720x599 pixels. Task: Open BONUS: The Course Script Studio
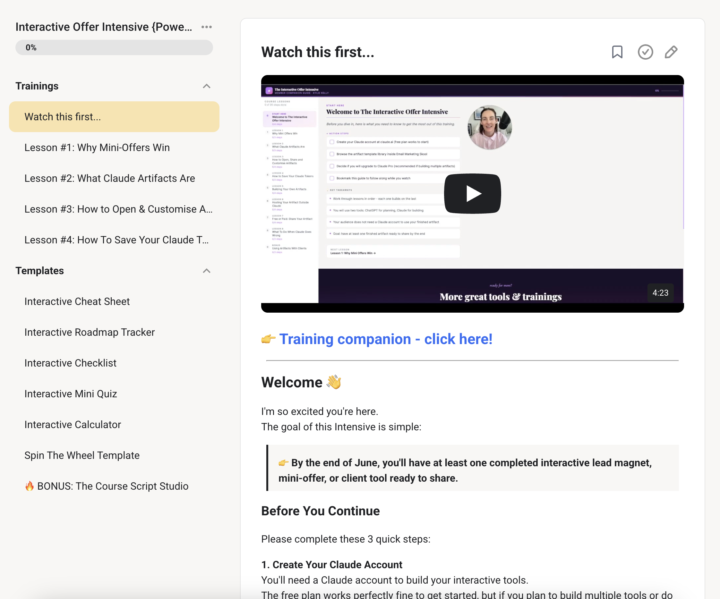click(114, 486)
